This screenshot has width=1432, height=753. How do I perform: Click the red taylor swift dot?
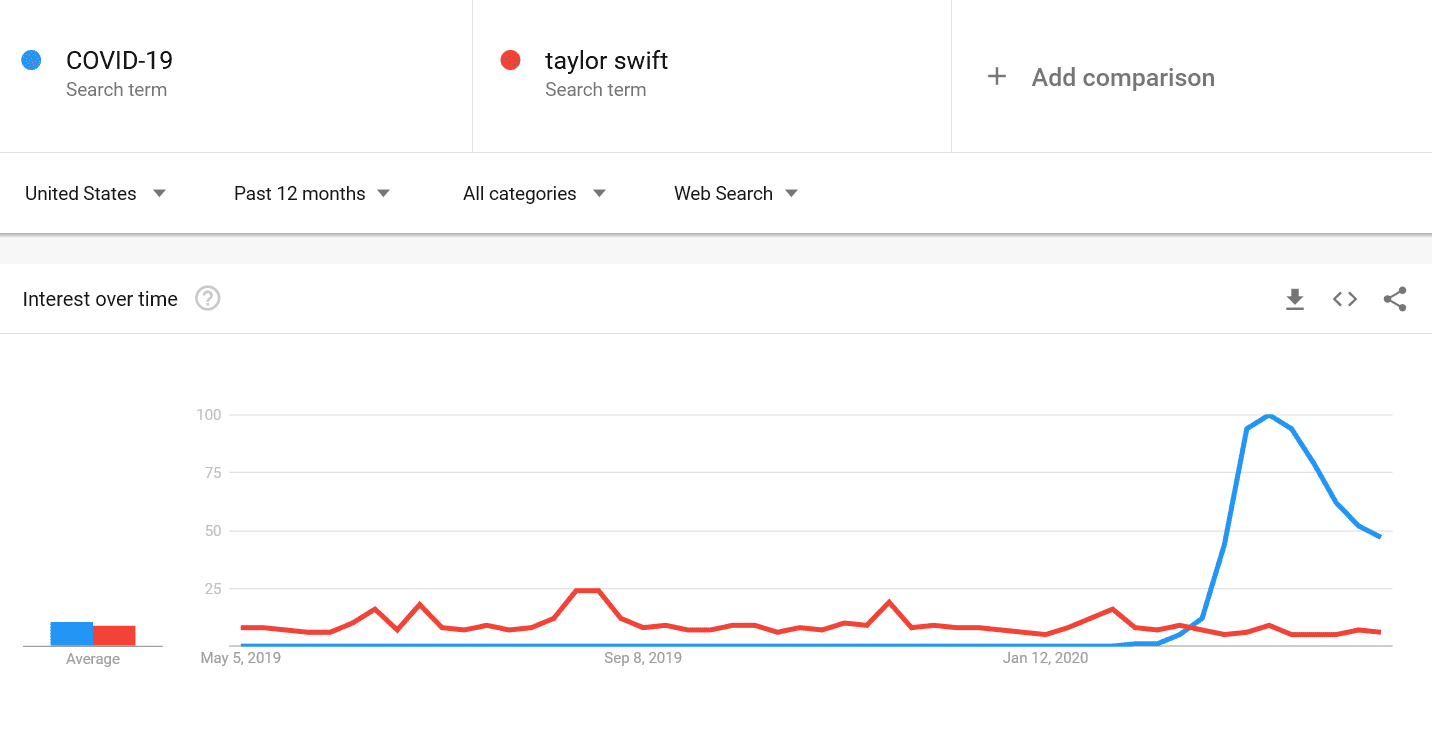click(511, 61)
